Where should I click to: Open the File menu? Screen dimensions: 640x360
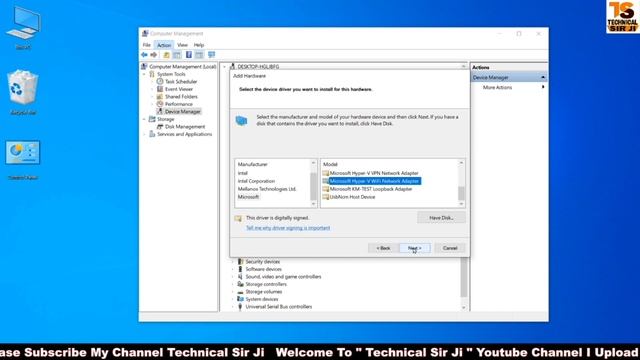coord(147,45)
